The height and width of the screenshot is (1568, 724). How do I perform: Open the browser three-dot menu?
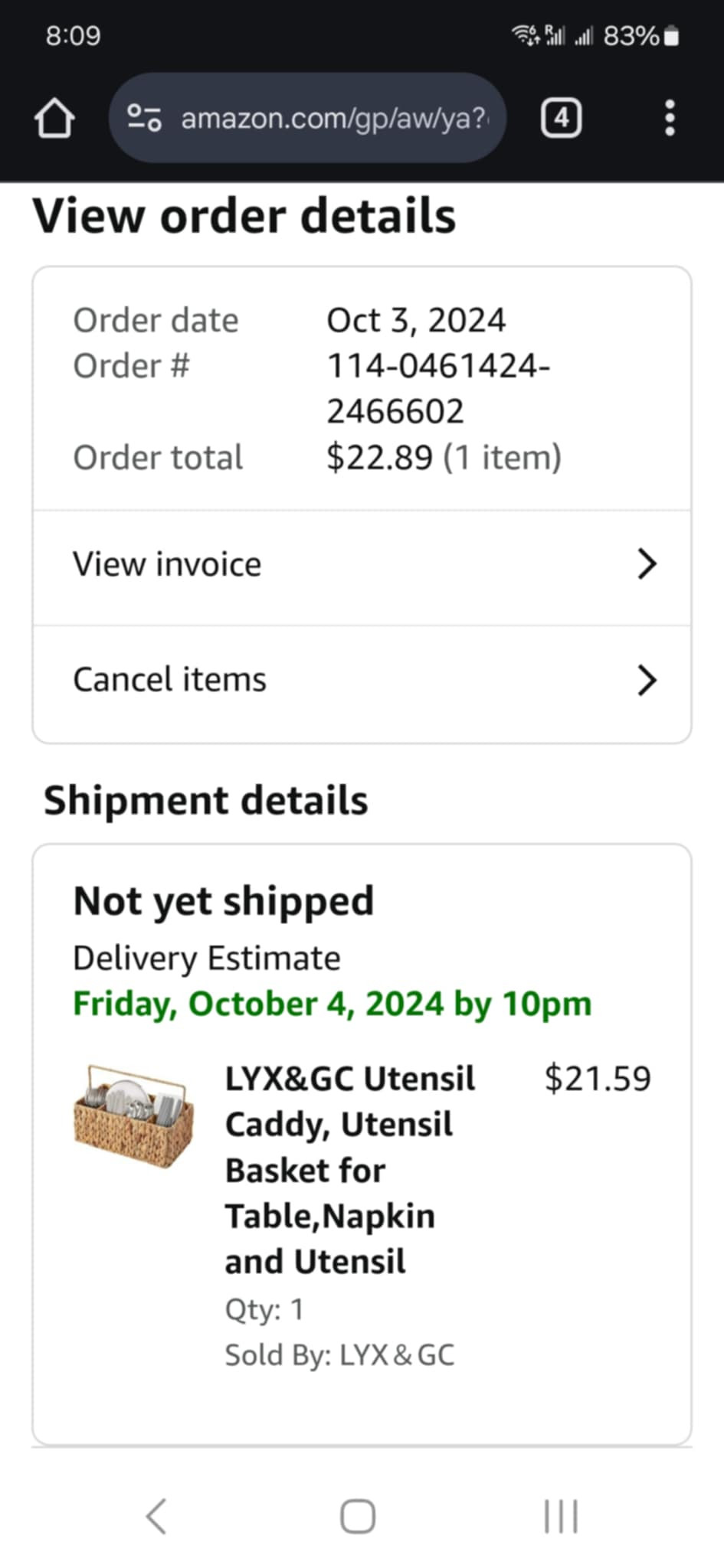click(x=670, y=118)
